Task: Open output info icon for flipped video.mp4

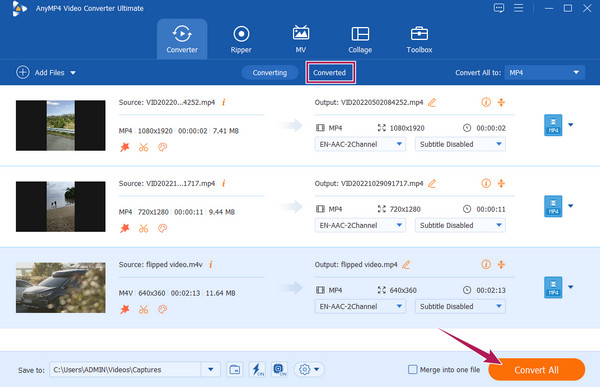Action: (486, 265)
